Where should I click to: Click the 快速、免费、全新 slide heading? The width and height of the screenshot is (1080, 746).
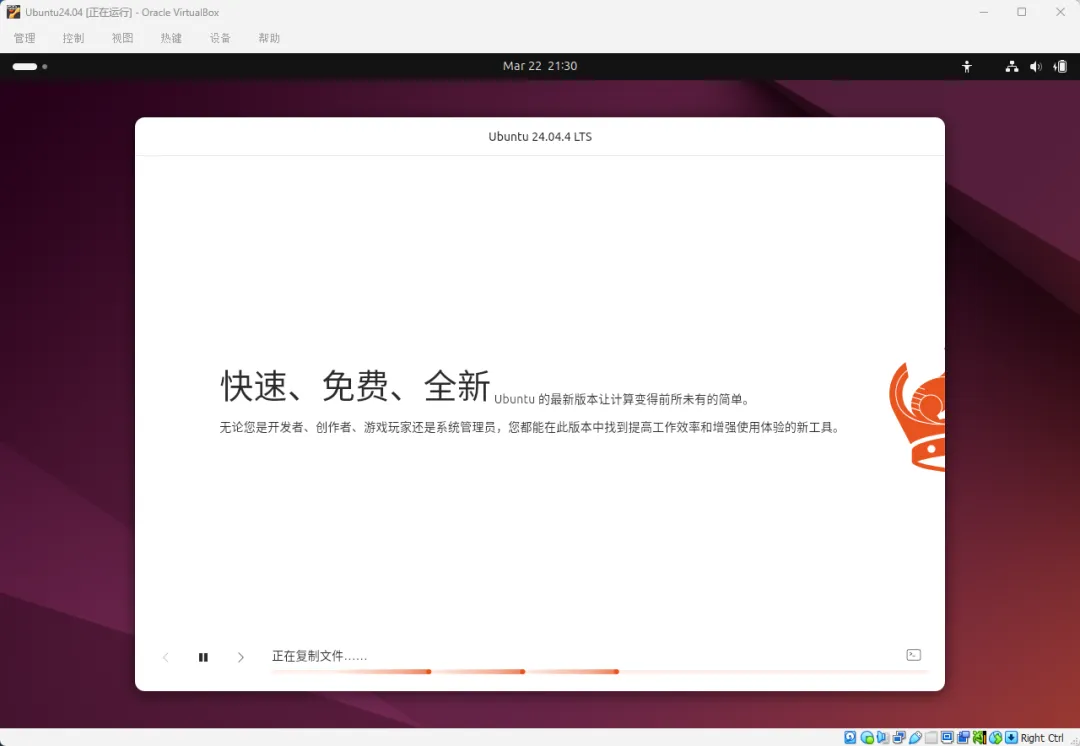pyautogui.click(x=355, y=386)
